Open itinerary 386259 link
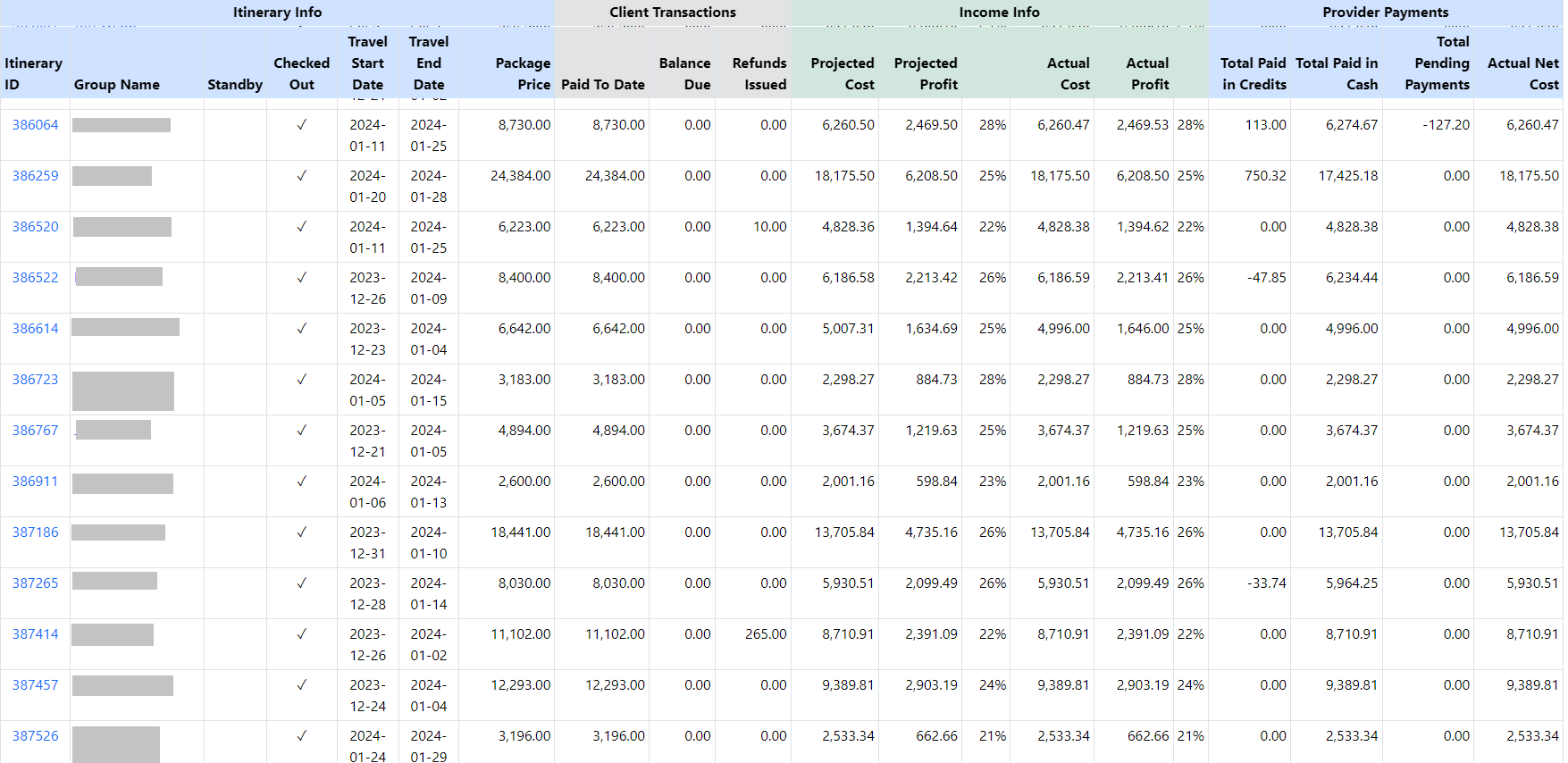The image size is (1568, 763). [x=35, y=176]
